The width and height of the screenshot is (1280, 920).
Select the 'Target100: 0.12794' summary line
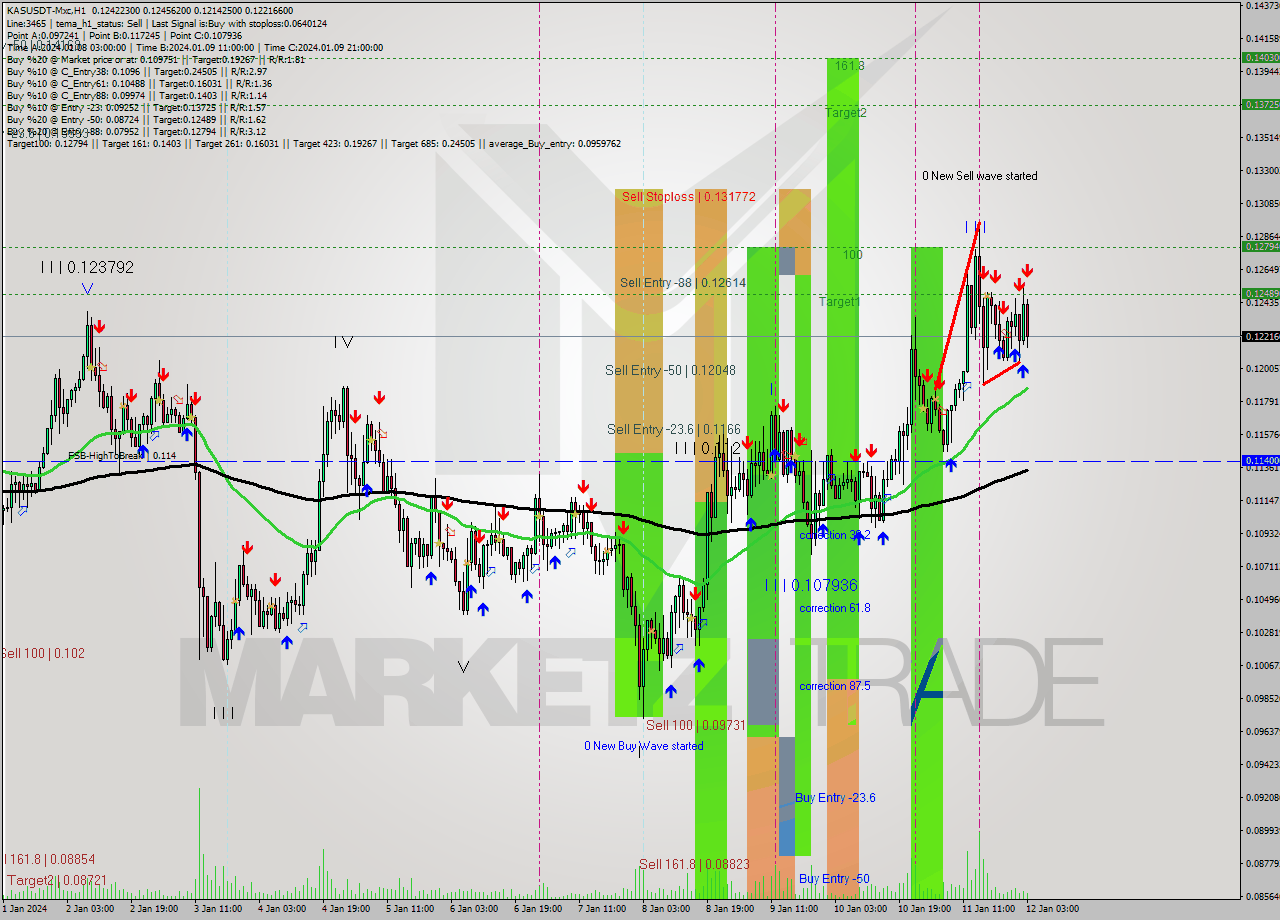pyautogui.click(x=313, y=143)
